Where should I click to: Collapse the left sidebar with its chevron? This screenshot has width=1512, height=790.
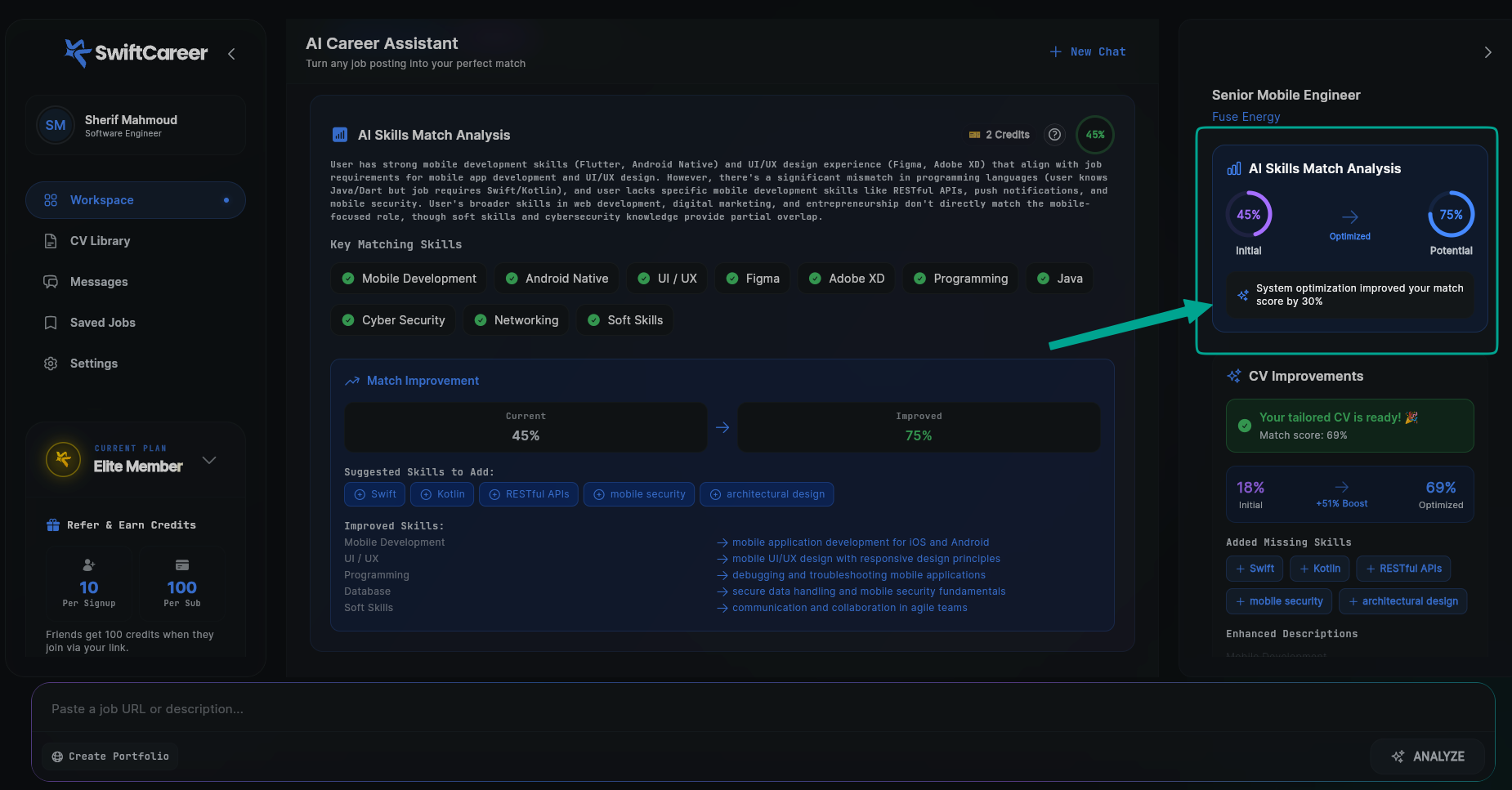pyautogui.click(x=231, y=53)
